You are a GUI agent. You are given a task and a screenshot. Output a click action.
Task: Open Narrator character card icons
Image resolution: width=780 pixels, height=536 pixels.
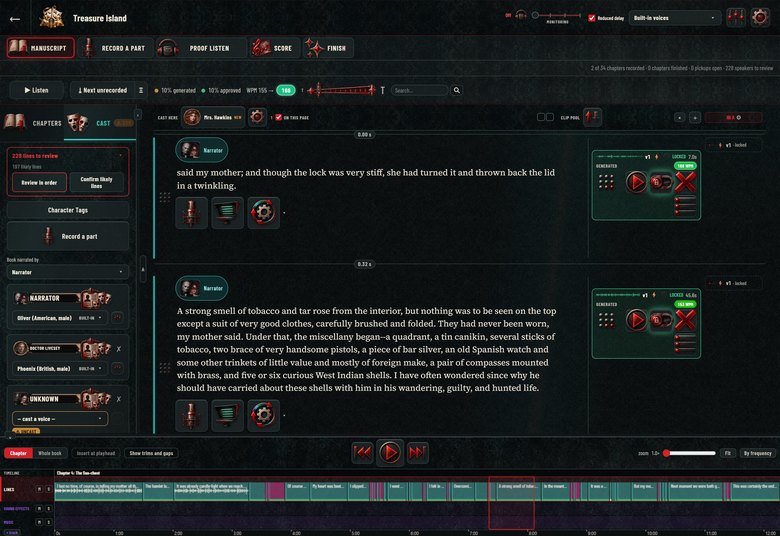[x=96, y=298]
